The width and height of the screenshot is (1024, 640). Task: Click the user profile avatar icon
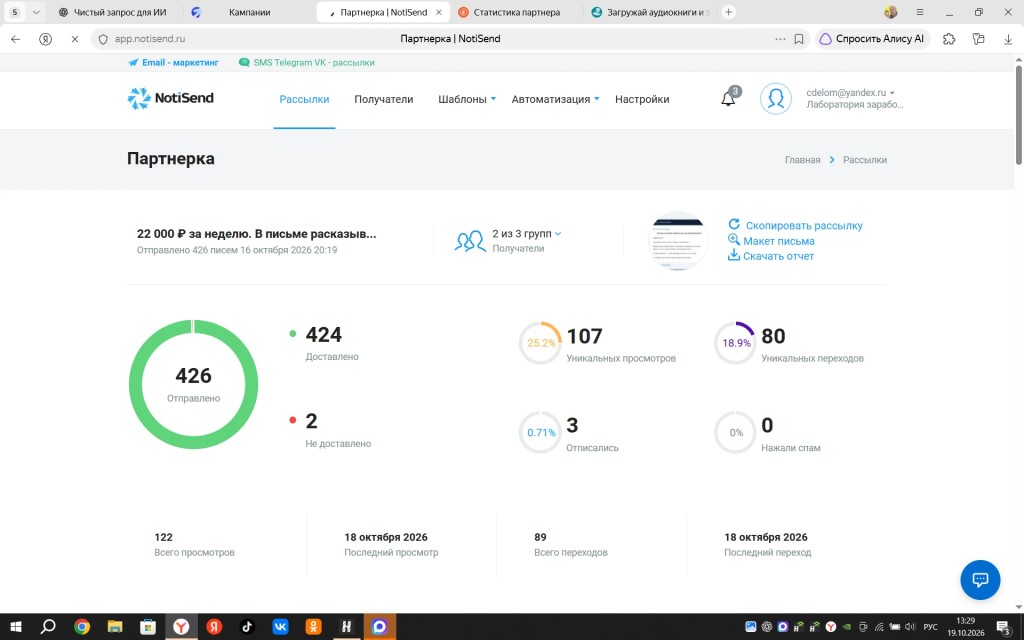[776, 99]
